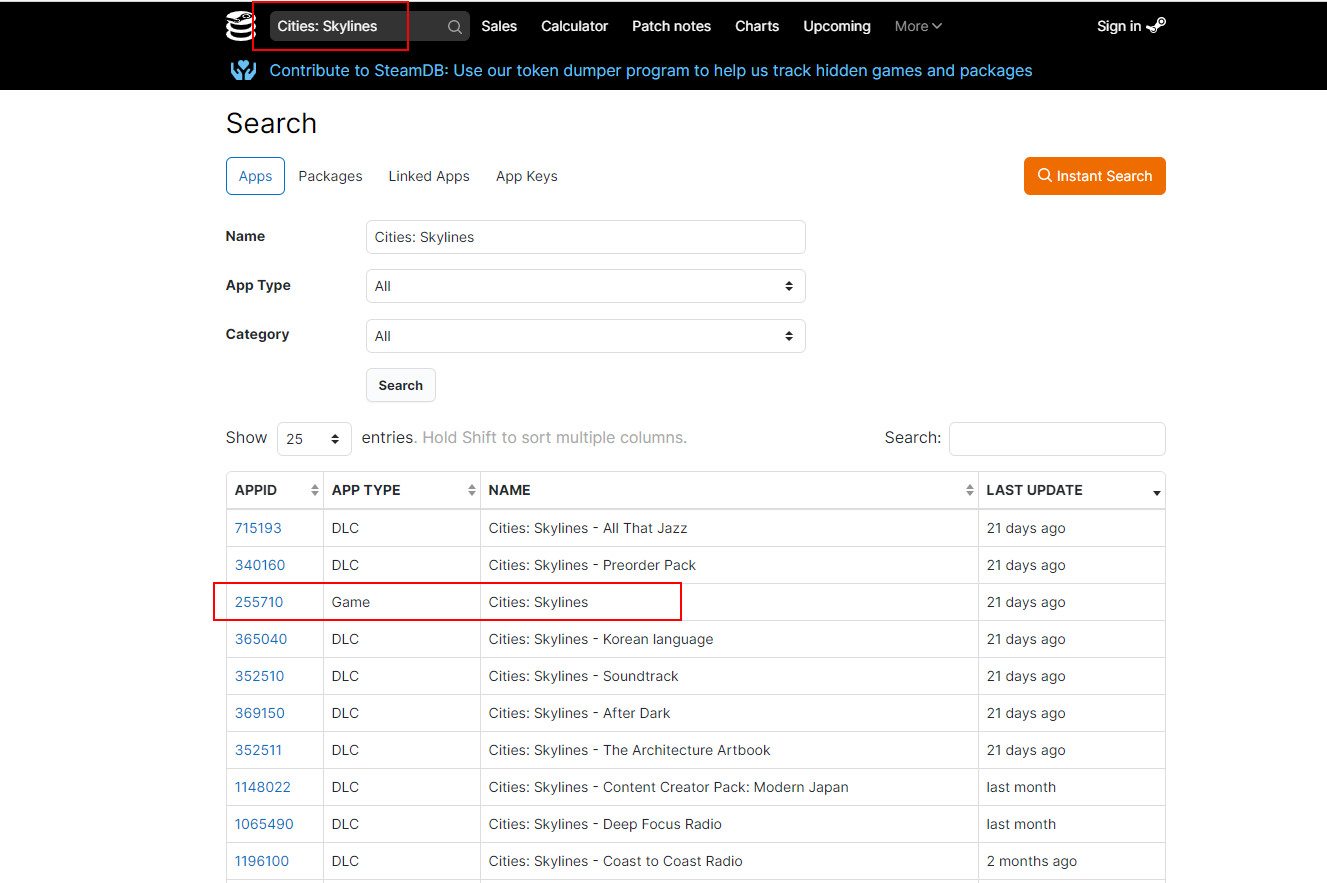Sort the table by APP TYPE arrows
1327x883 pixels.
pyautogui.click(x=472, y=490)
